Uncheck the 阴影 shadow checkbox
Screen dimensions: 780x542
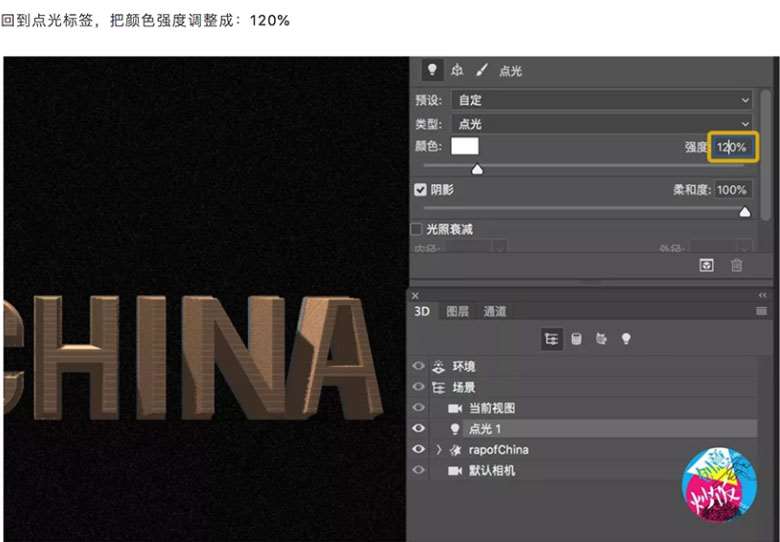[420, 189]
